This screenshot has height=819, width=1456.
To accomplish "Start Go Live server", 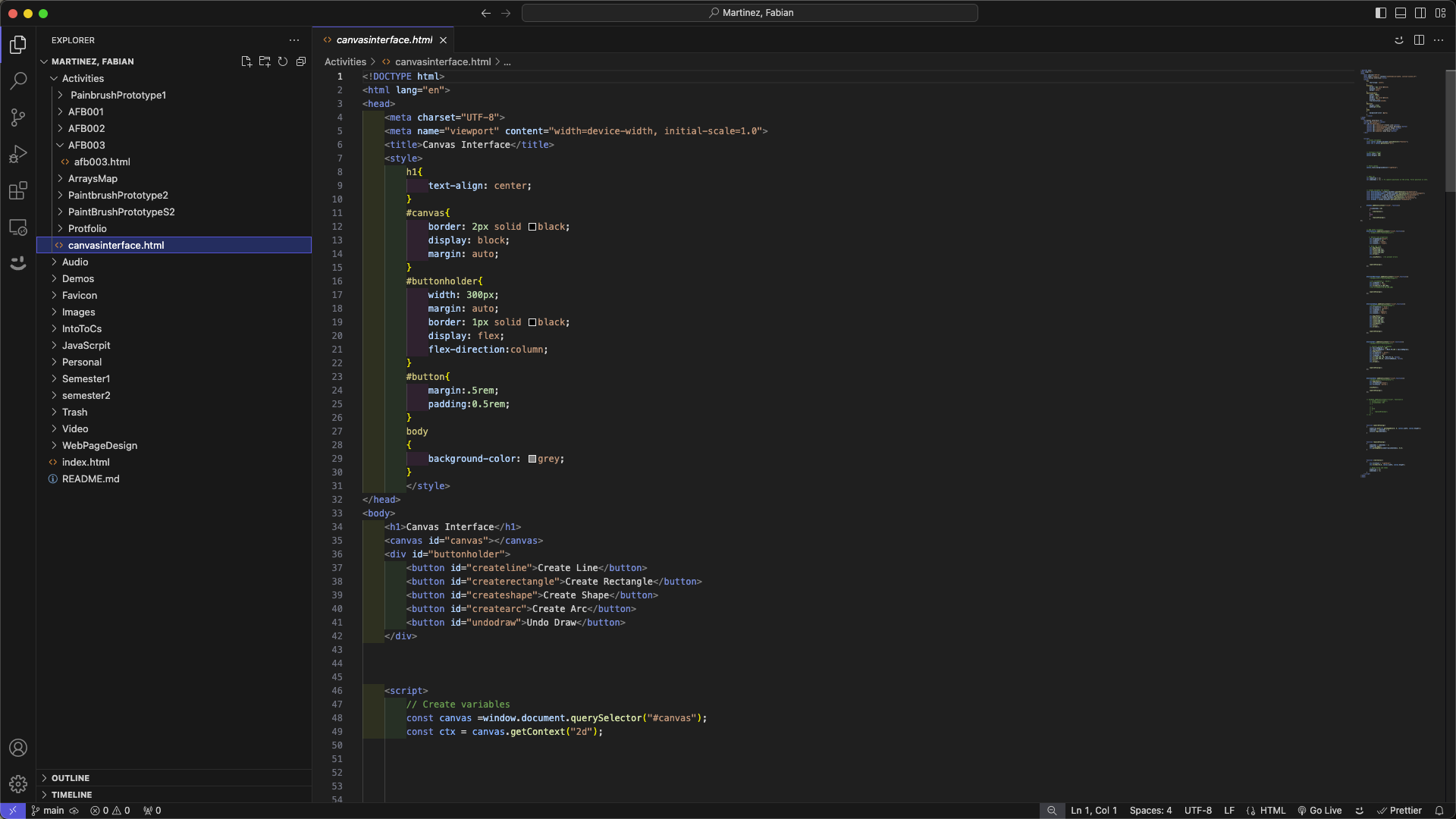I will click(x=1319, y=811).
